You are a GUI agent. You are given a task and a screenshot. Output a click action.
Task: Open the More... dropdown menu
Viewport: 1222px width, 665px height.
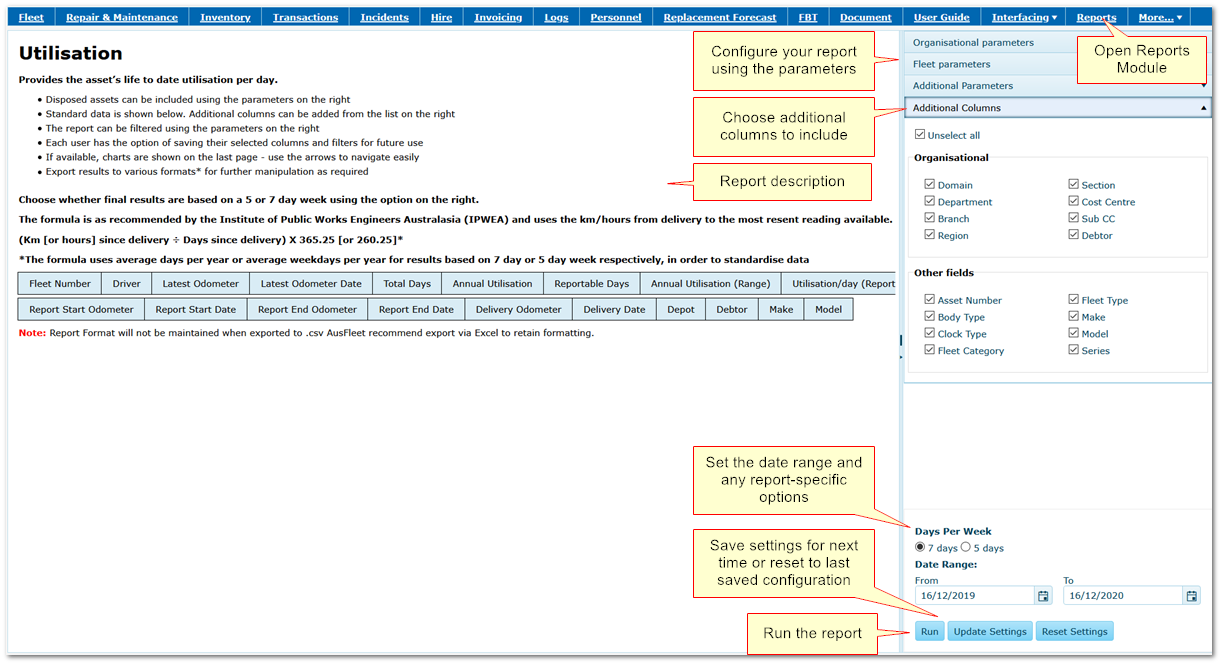click(1159, 17)
